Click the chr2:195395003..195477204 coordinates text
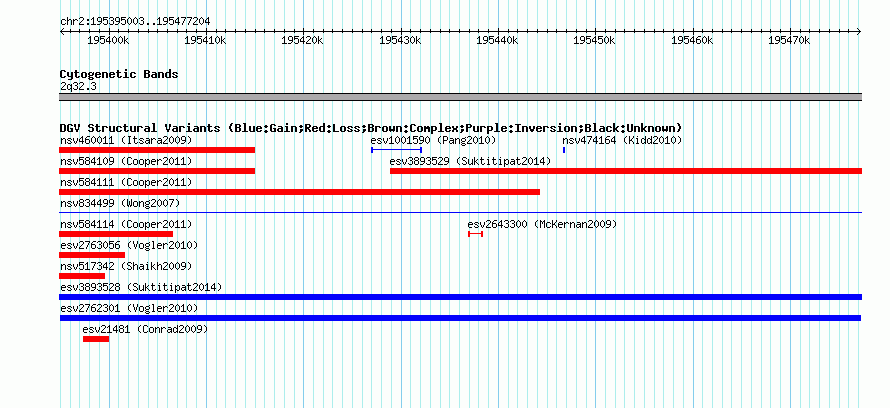The height and width of the screenshot is (408, 890). 135,21
